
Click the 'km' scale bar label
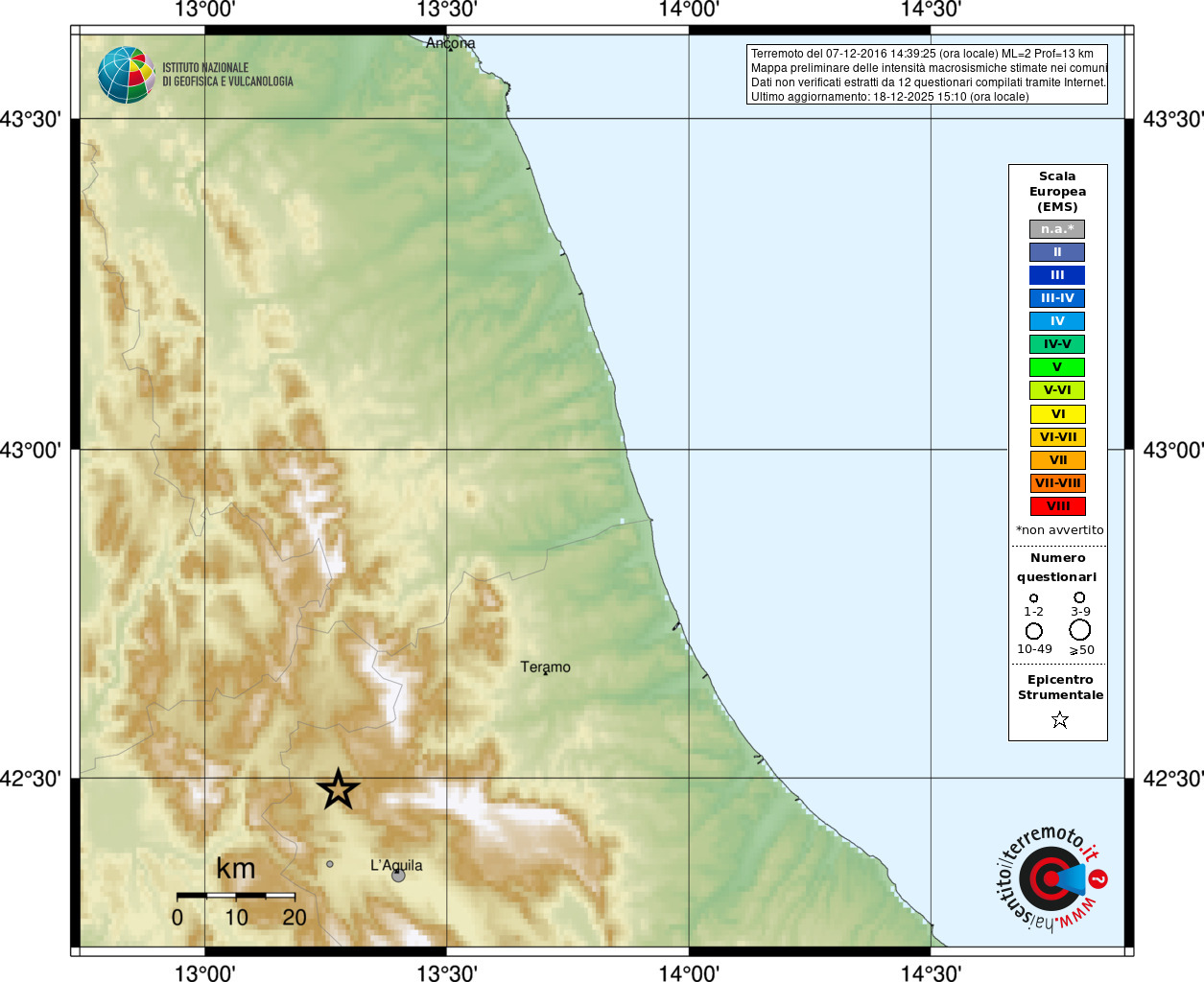pos(236,869)
